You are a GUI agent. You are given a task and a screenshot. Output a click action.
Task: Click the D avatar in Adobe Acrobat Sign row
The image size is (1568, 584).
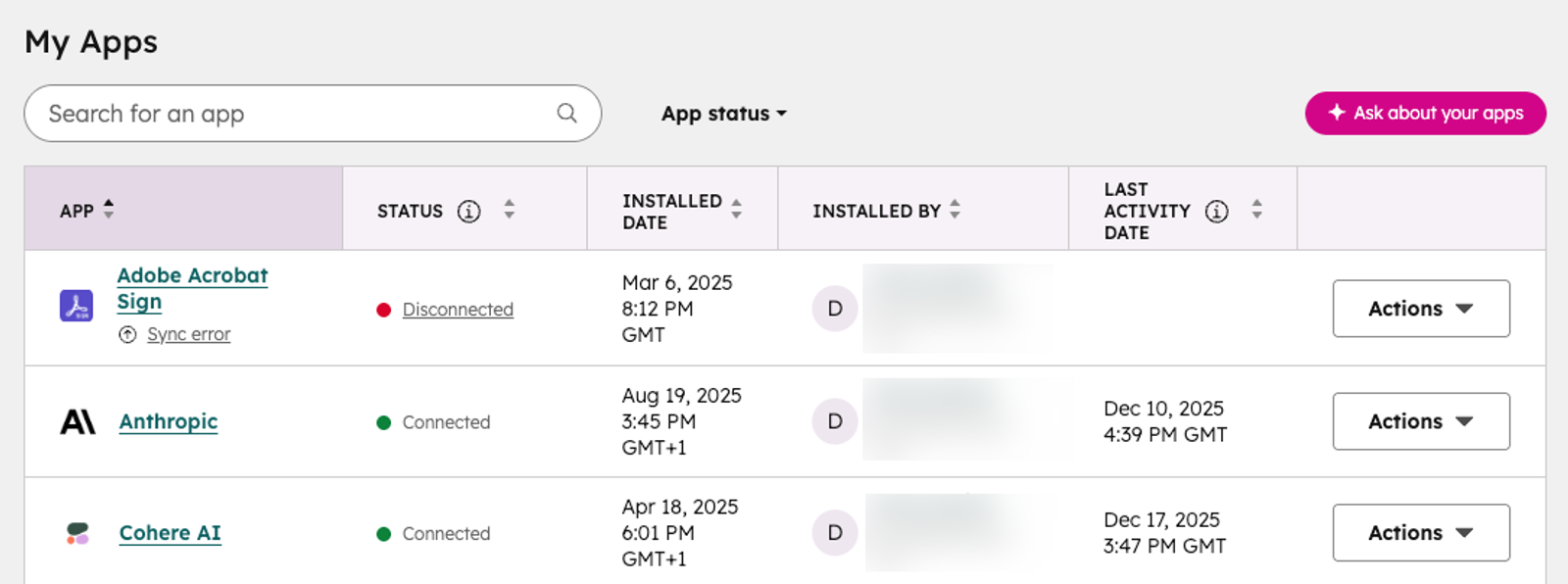pos(835,309)
